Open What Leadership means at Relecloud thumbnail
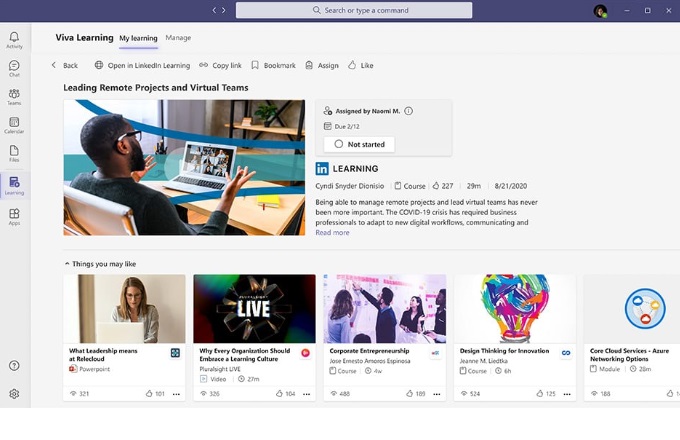The image size is (680, 440). pos(124,309)
